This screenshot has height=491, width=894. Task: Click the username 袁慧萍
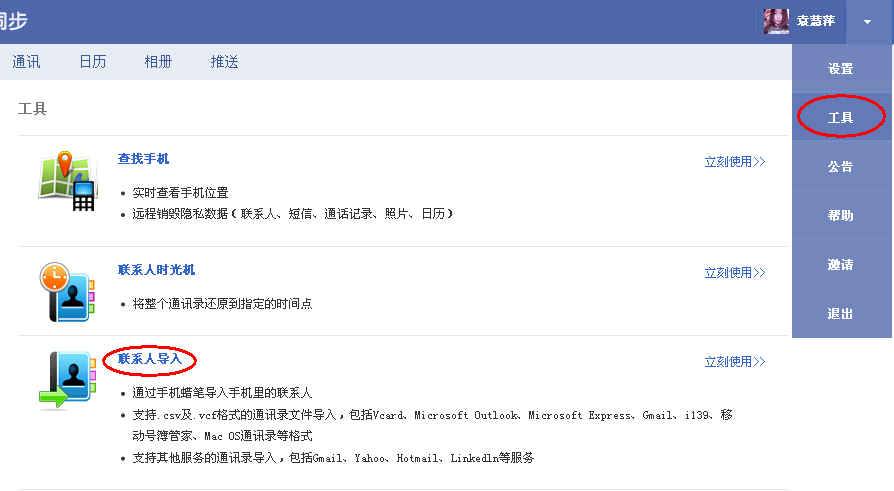click(x=815, y=21)
